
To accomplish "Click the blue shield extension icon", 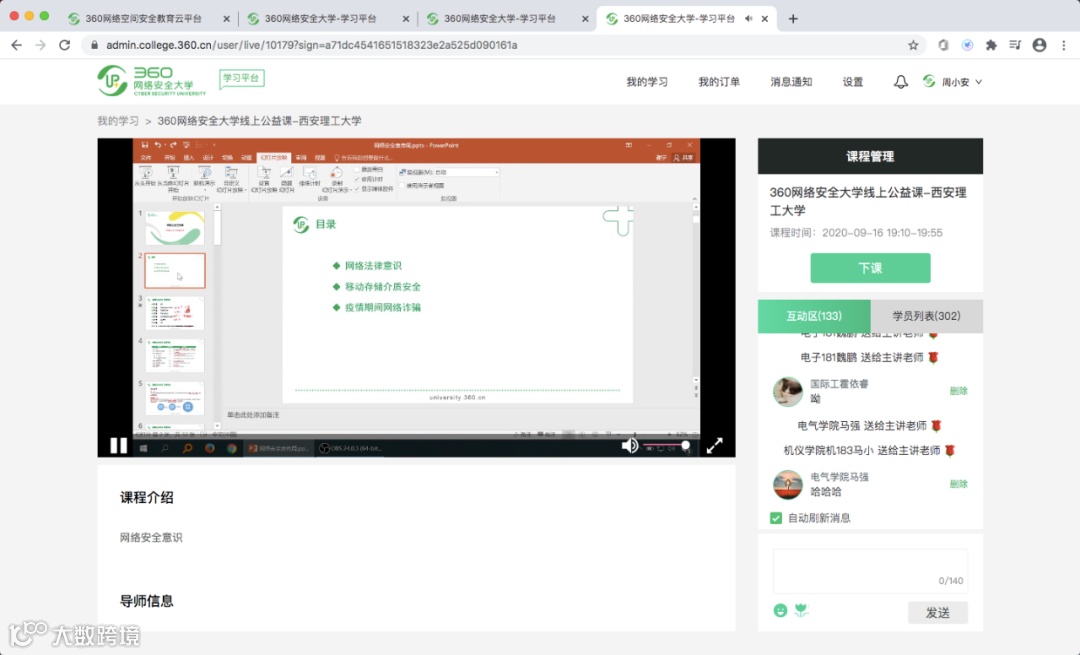I will (x=968, y=45).
